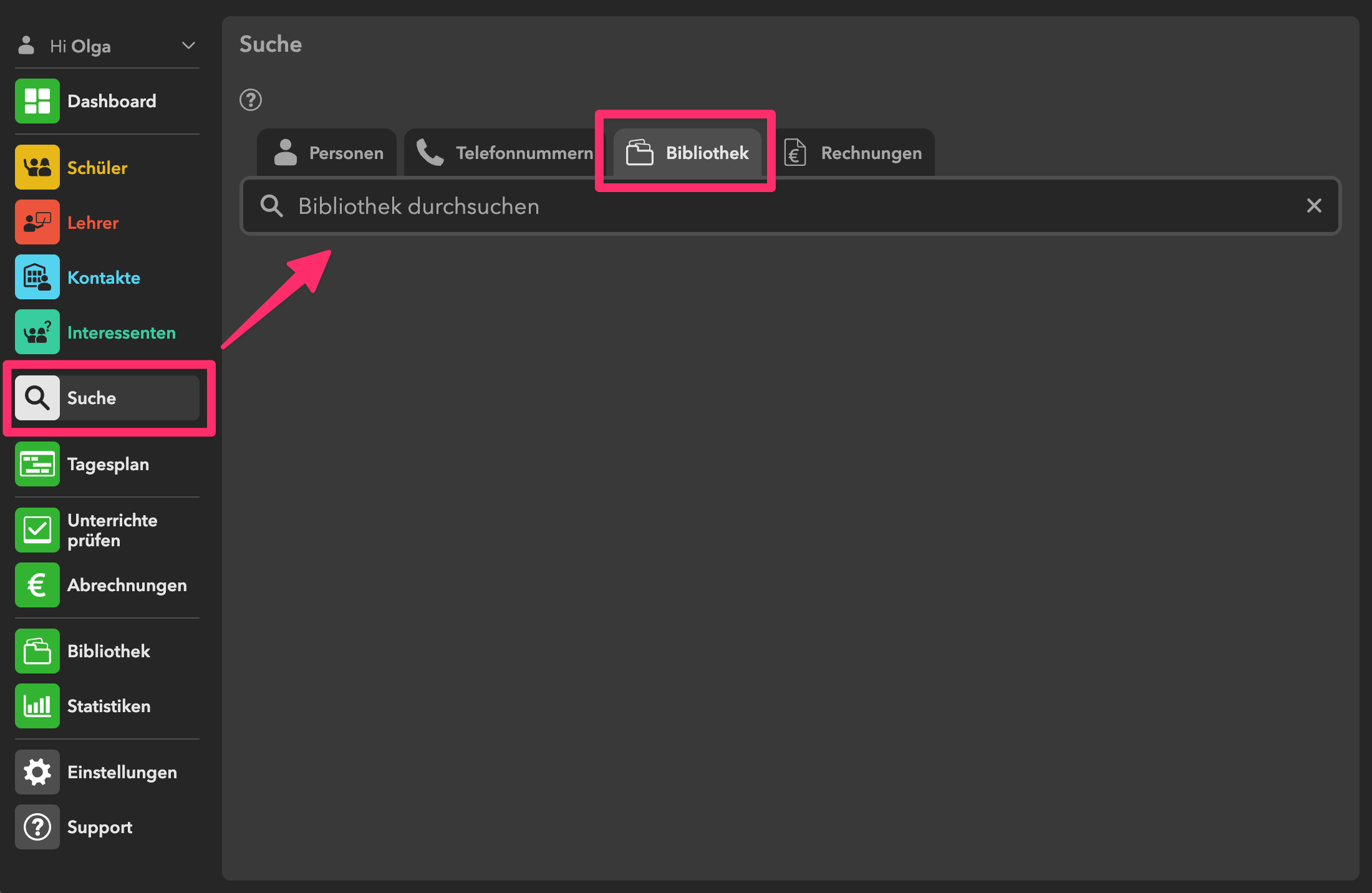
Task: Open Bibliothek in the sidebar
Action: coord(108,651)
